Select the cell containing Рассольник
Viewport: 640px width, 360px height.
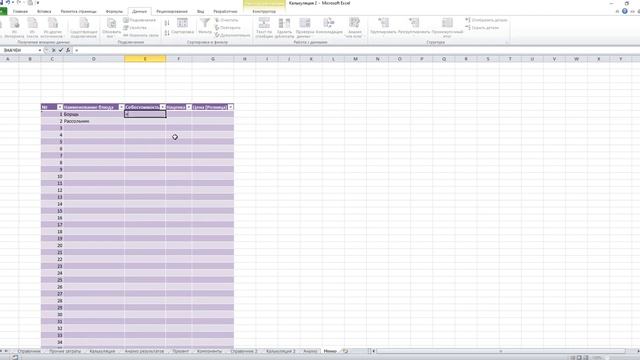(x=93, y=121)
